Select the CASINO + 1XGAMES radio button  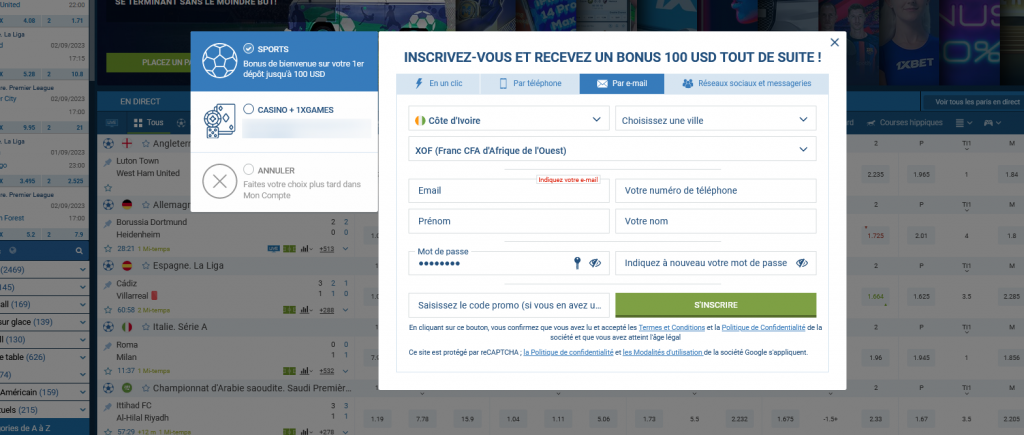point(248,110)
